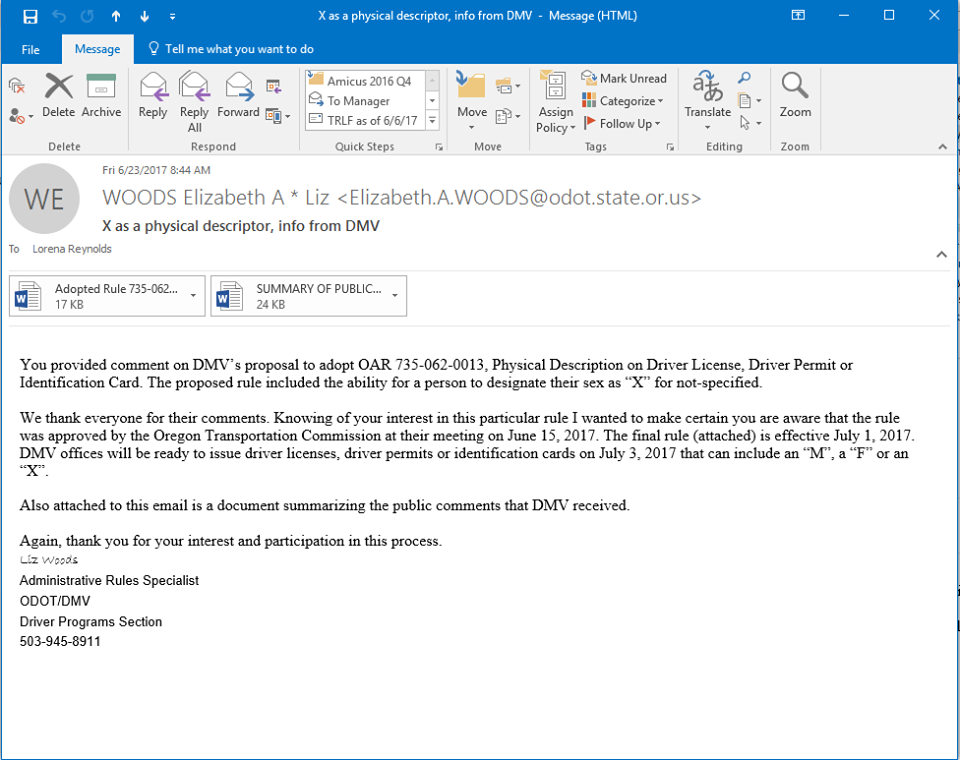Delete this message

pyautogui.click(x=59, y=95)
